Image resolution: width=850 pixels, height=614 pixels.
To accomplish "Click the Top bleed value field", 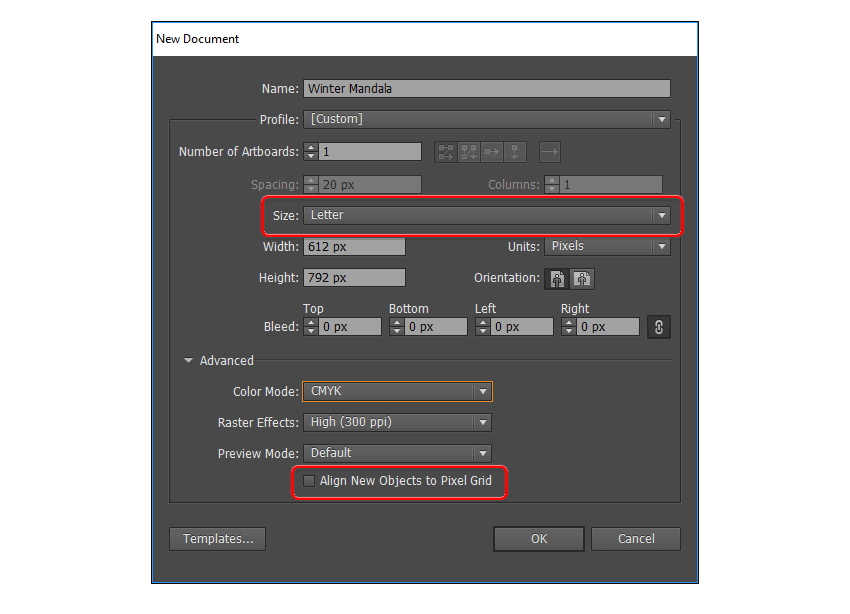I will click(350, 327).
